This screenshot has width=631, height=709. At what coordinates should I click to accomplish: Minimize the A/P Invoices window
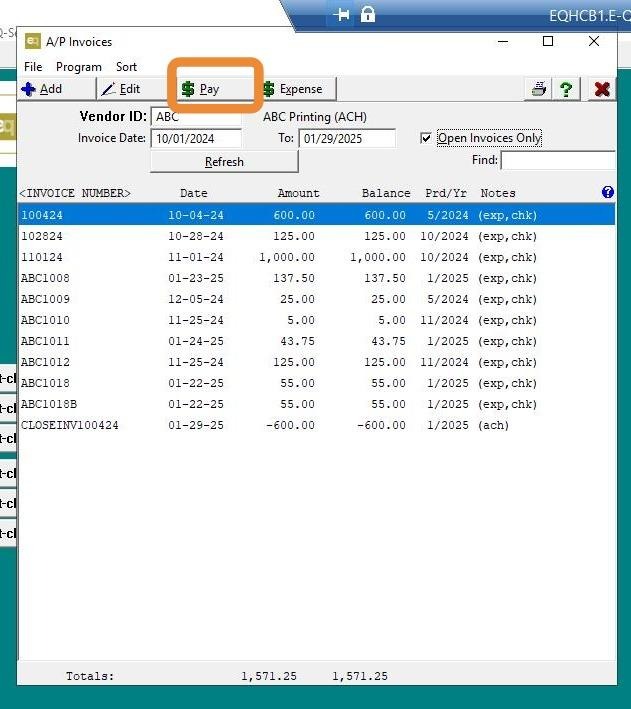[x=503, y=42]
